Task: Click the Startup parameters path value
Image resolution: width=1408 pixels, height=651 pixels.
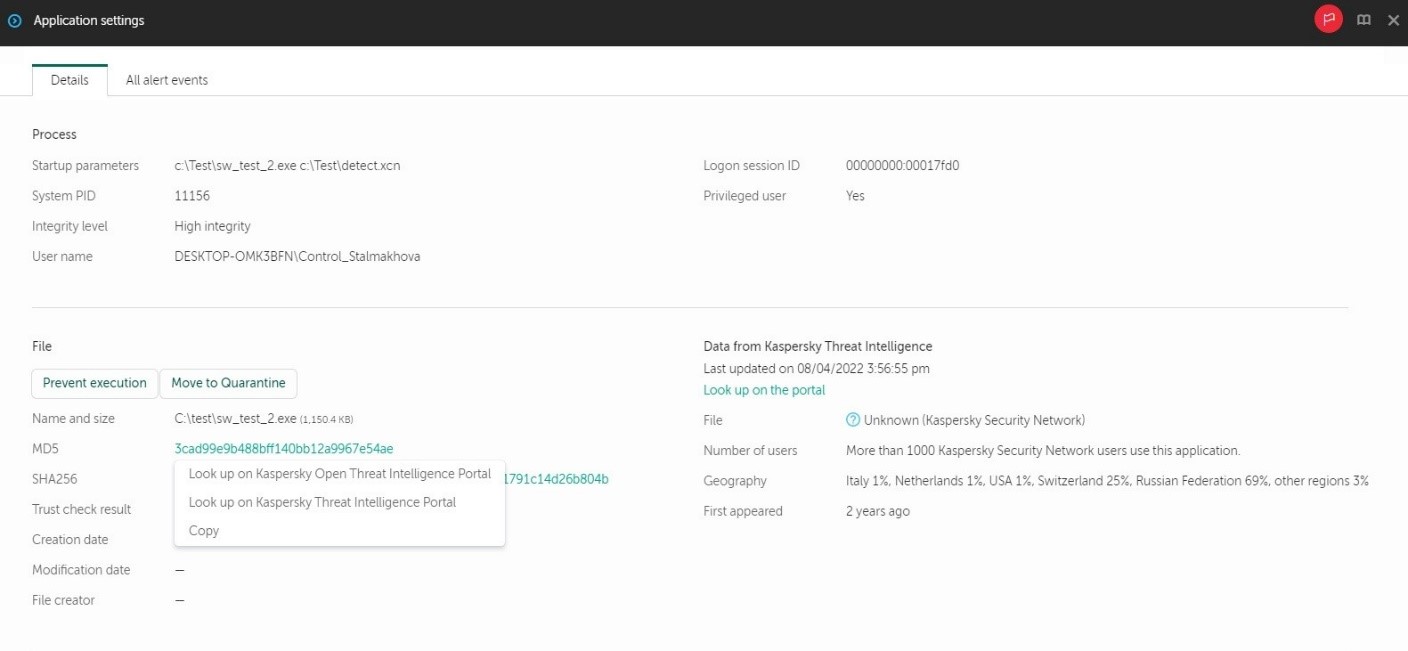Action: point(287,166)
